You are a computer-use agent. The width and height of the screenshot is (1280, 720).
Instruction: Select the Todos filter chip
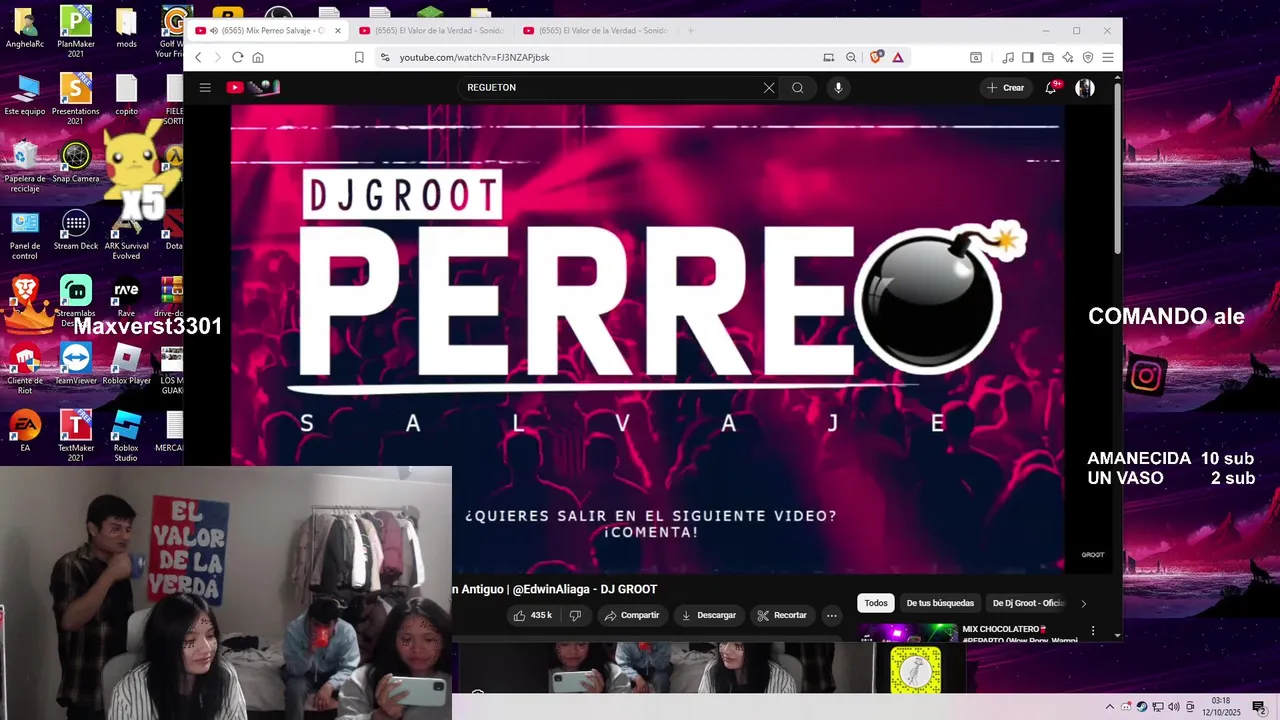[876, 603]
